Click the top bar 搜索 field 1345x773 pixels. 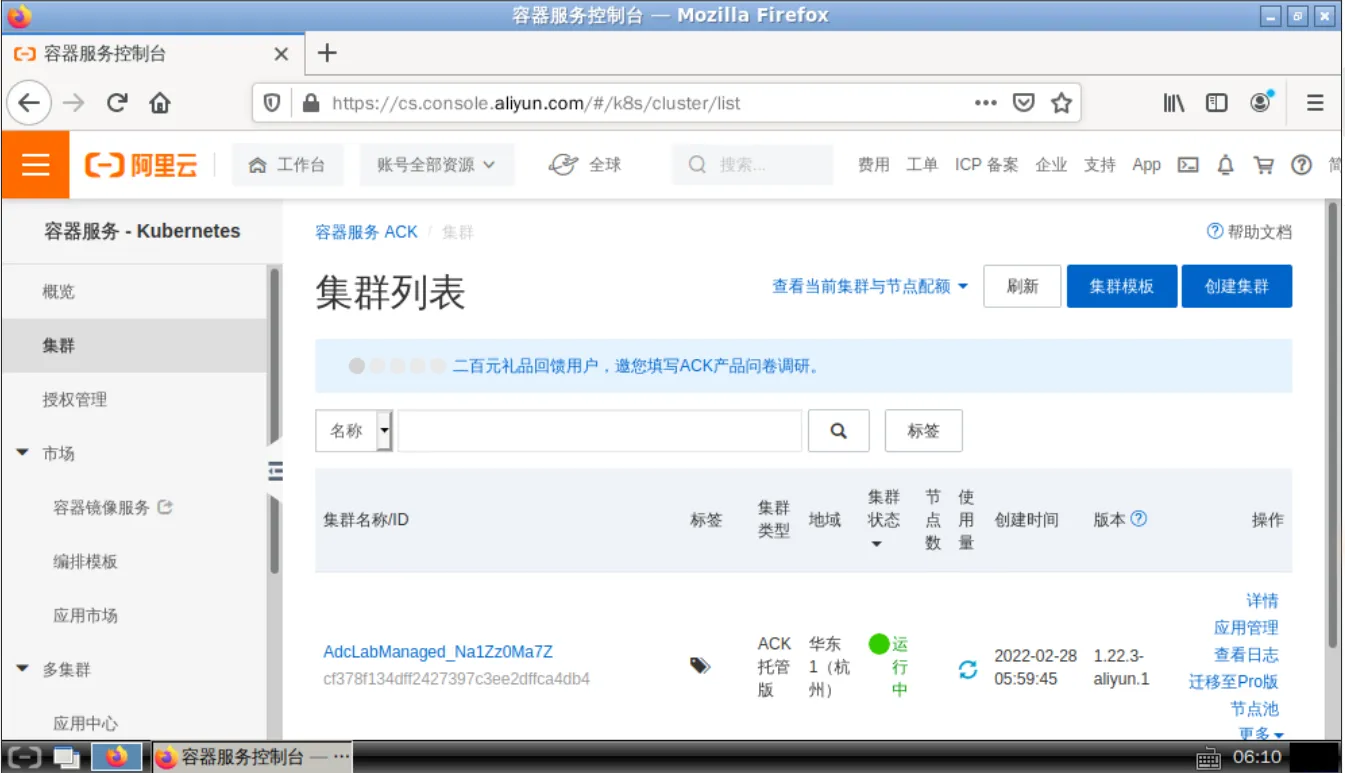click(x=752, y=165)
